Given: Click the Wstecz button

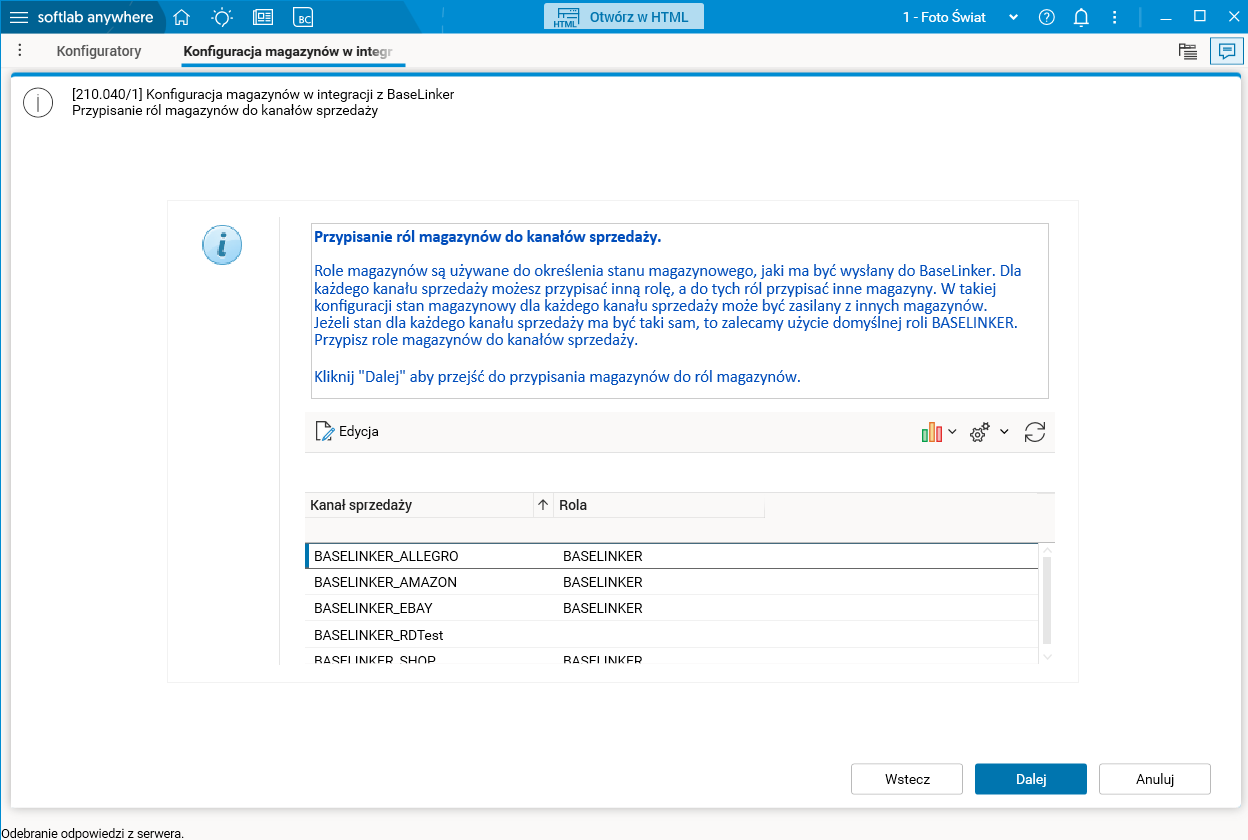Looking at the screenshot, I should [907, 779].
